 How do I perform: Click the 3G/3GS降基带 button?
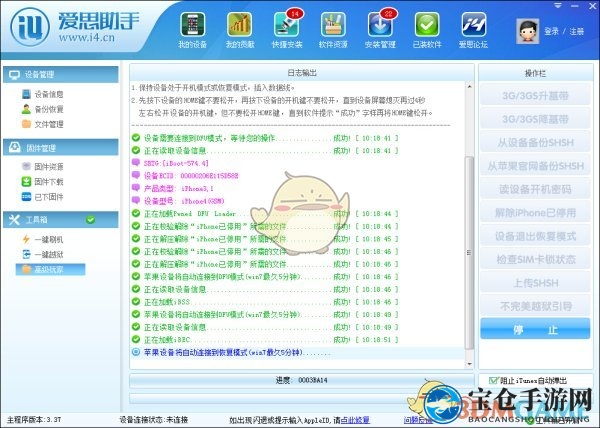click(x=535, y=119)
